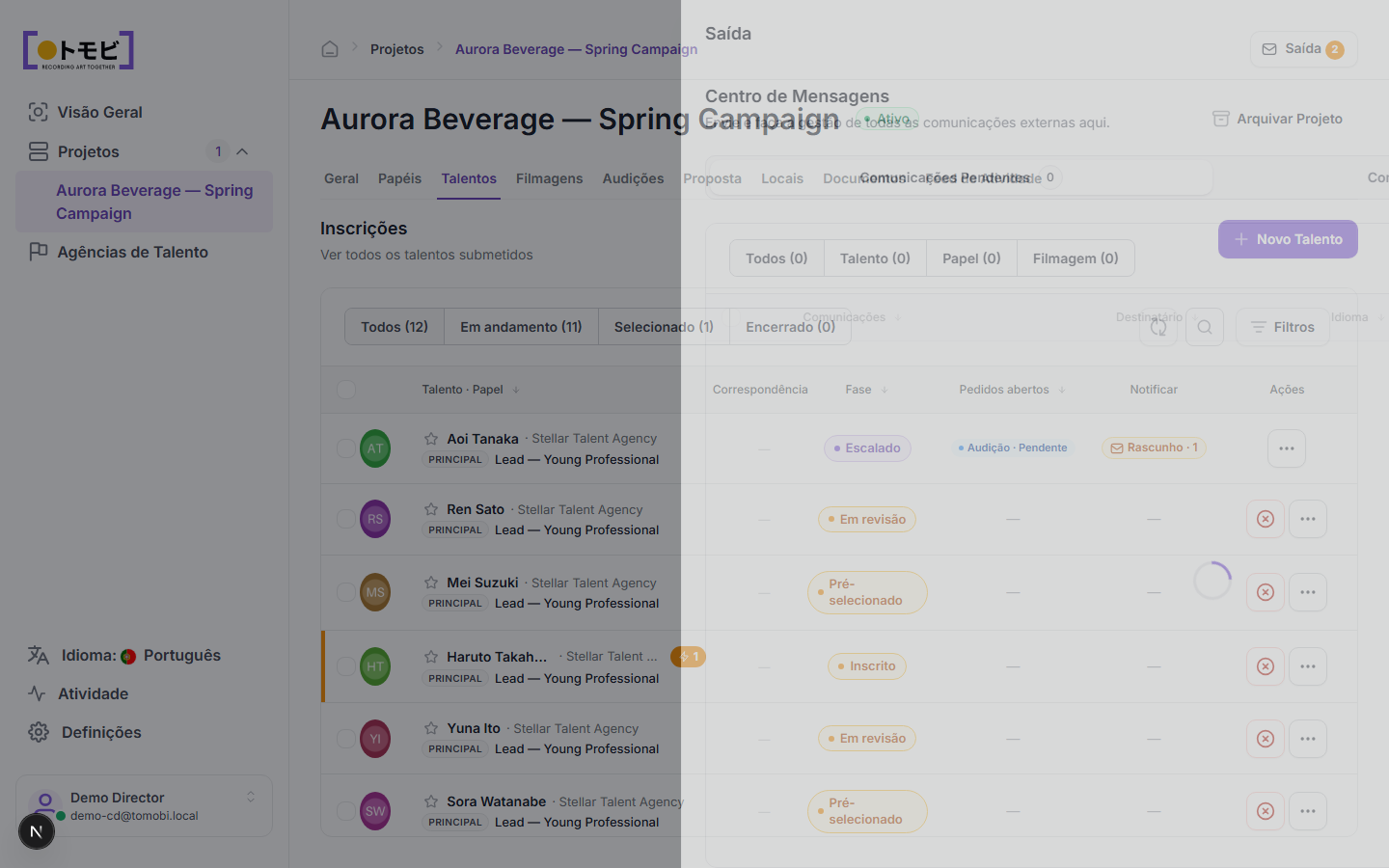Select Haruto Takah... row checkbox

345,666
